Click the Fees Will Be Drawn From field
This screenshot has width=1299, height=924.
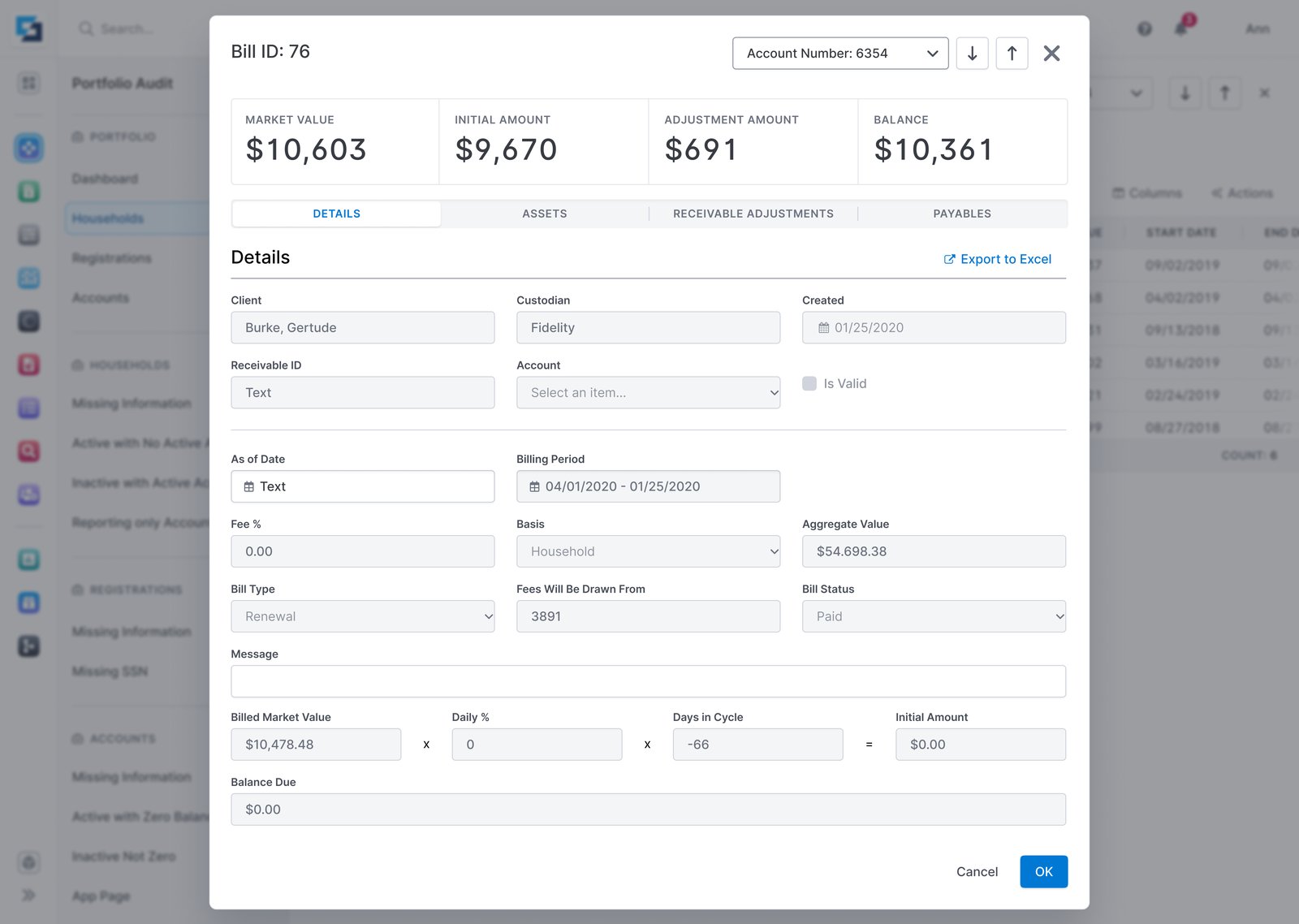point(648,616)
